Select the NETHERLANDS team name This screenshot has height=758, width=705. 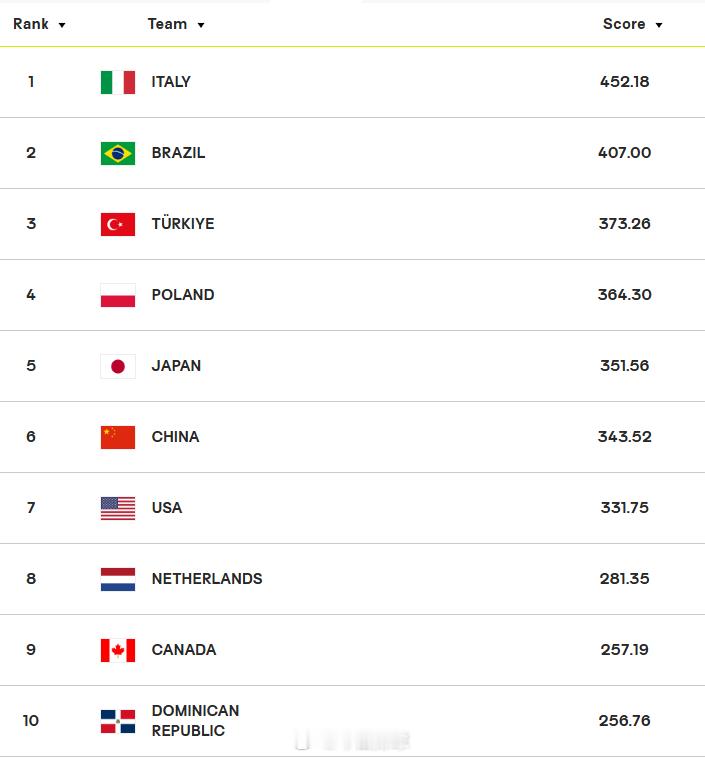click(207, 579)
